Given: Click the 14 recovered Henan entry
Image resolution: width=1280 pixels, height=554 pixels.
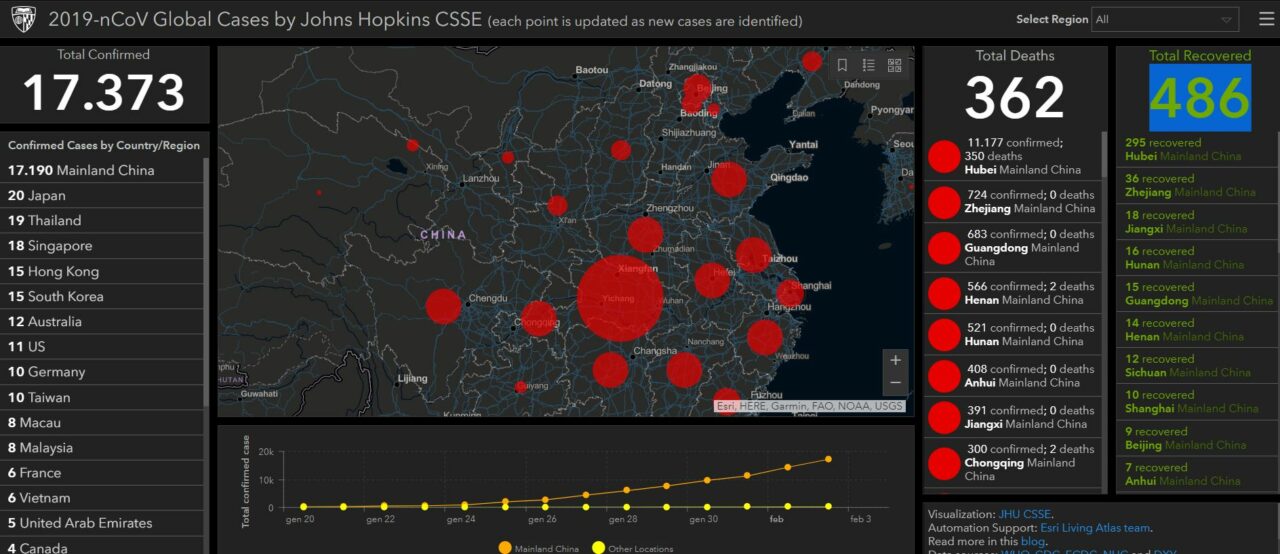Looking at the screenshot, I should [x=1197, y=330].
